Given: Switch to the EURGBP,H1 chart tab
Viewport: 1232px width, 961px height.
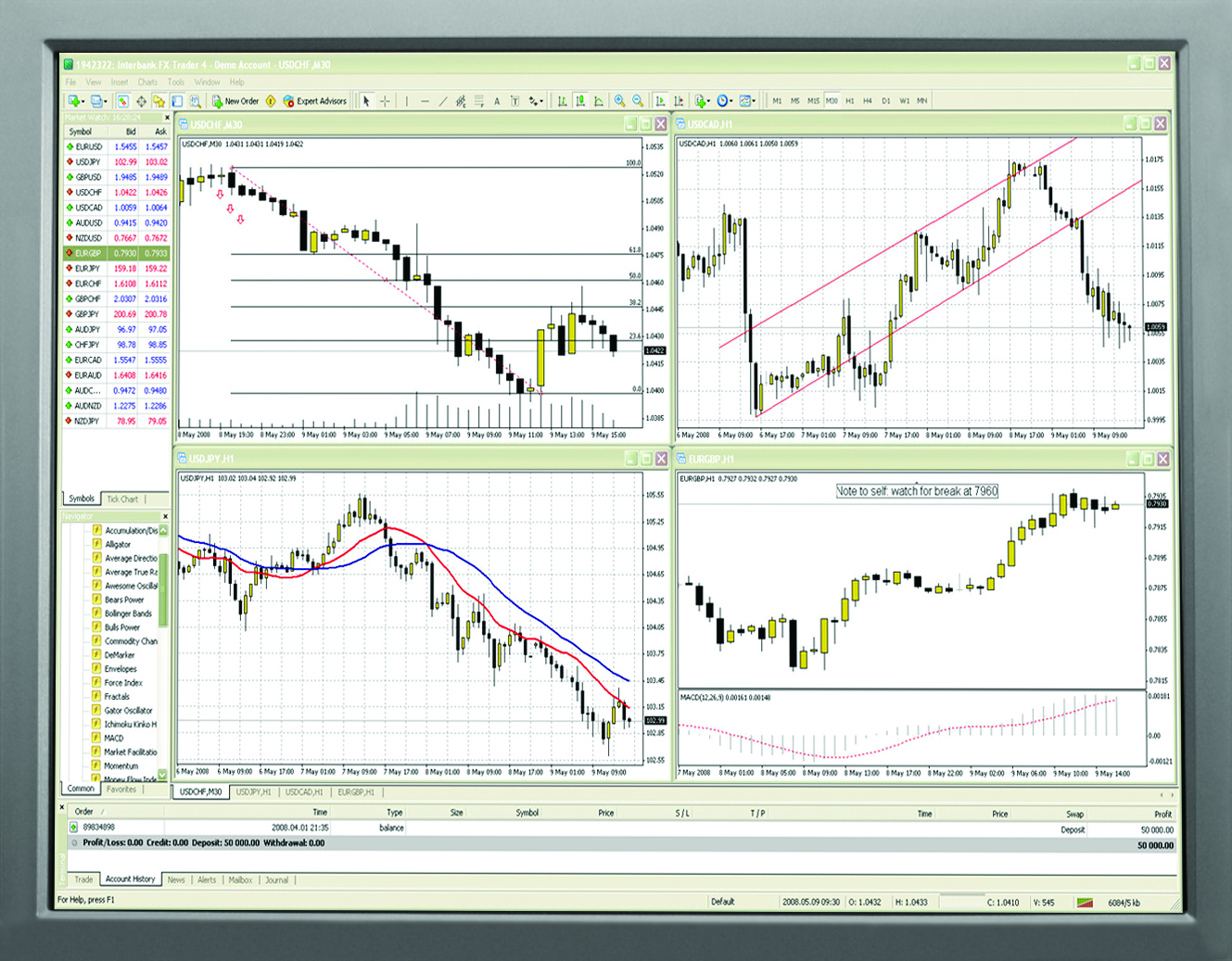Looking at the screenshot, I should click(356, 792).
